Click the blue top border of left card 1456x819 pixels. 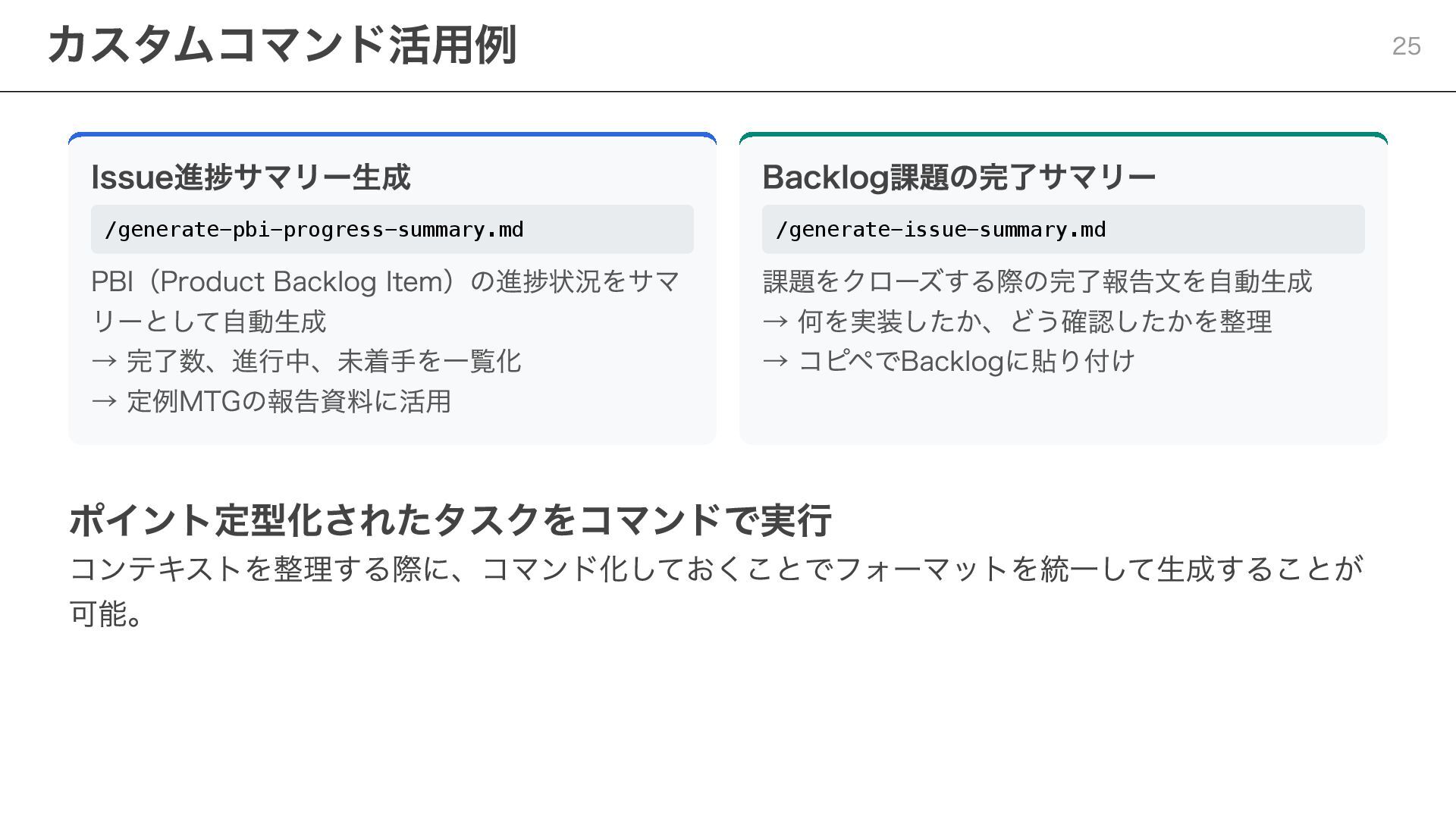point(392,135)
